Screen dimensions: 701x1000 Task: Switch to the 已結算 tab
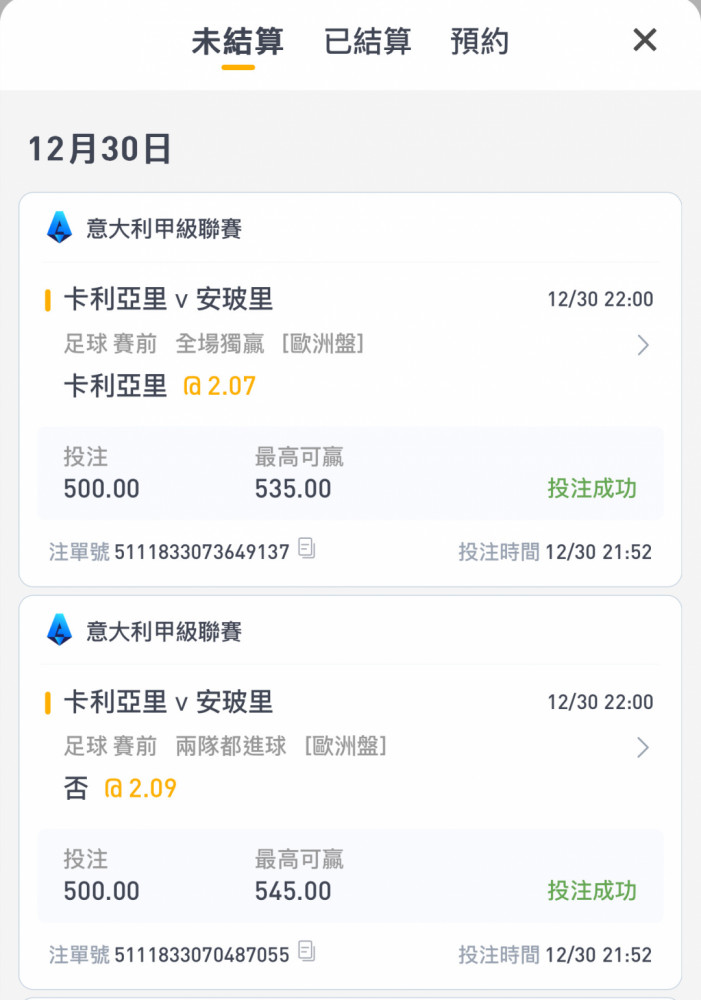(x=367, y=42)
